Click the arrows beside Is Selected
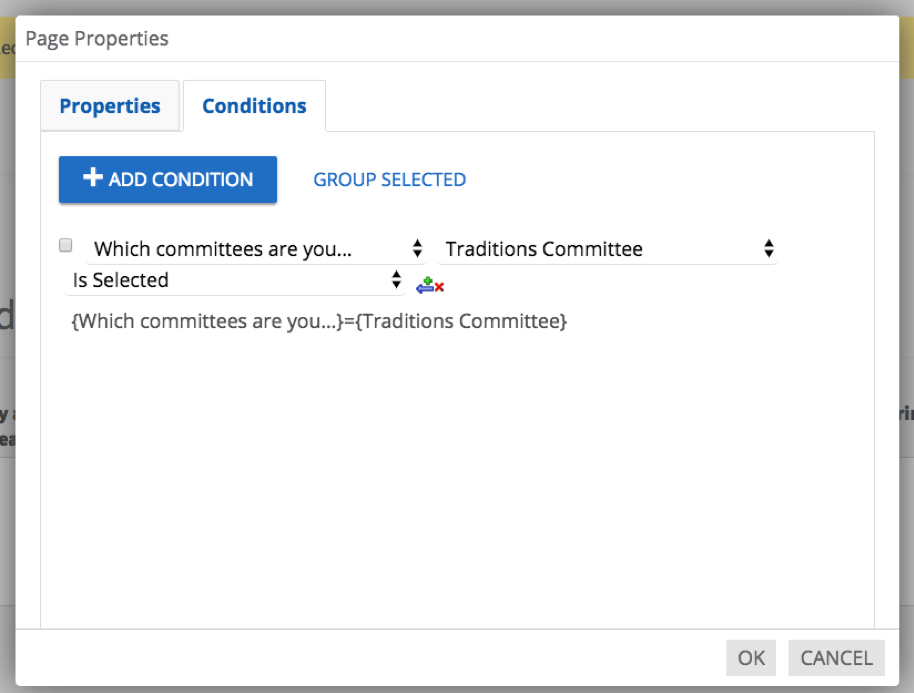This screenshot has height=693, width=914. 396,280
